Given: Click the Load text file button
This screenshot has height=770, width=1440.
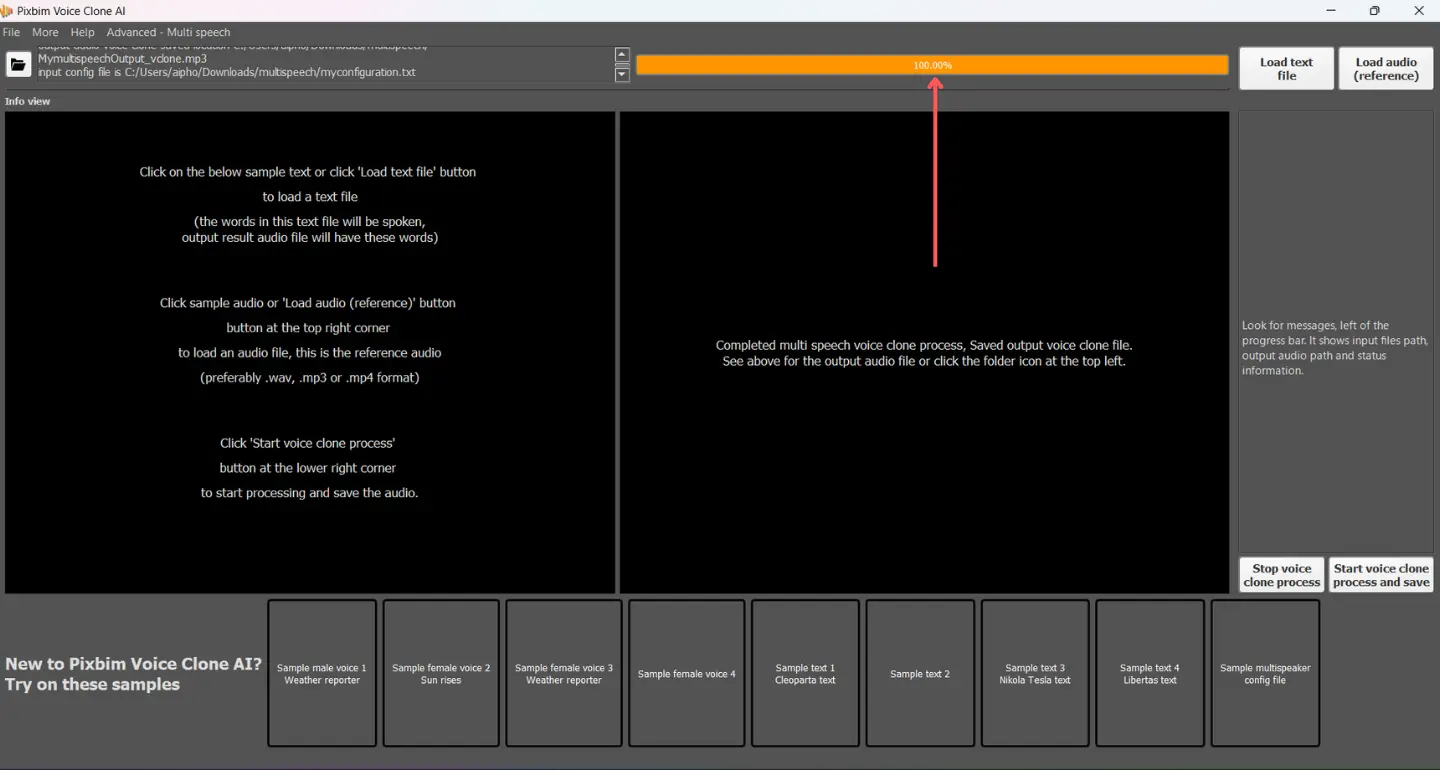Looking at the screenshot, I should (1286, 69).
